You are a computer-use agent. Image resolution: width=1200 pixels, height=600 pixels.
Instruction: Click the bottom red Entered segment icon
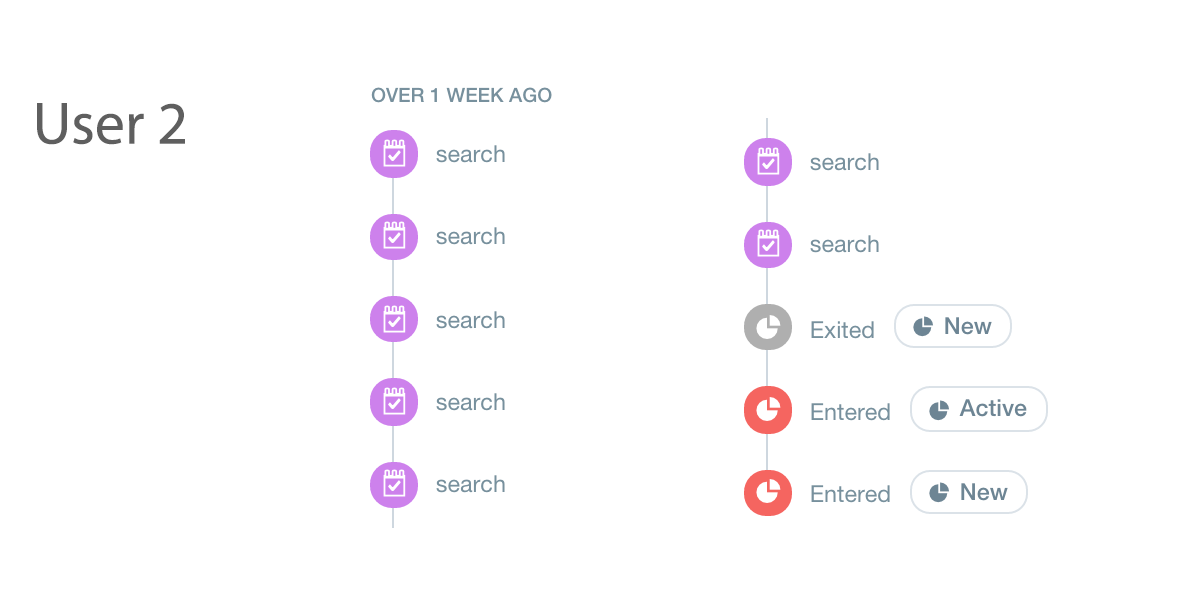point(768,493)
